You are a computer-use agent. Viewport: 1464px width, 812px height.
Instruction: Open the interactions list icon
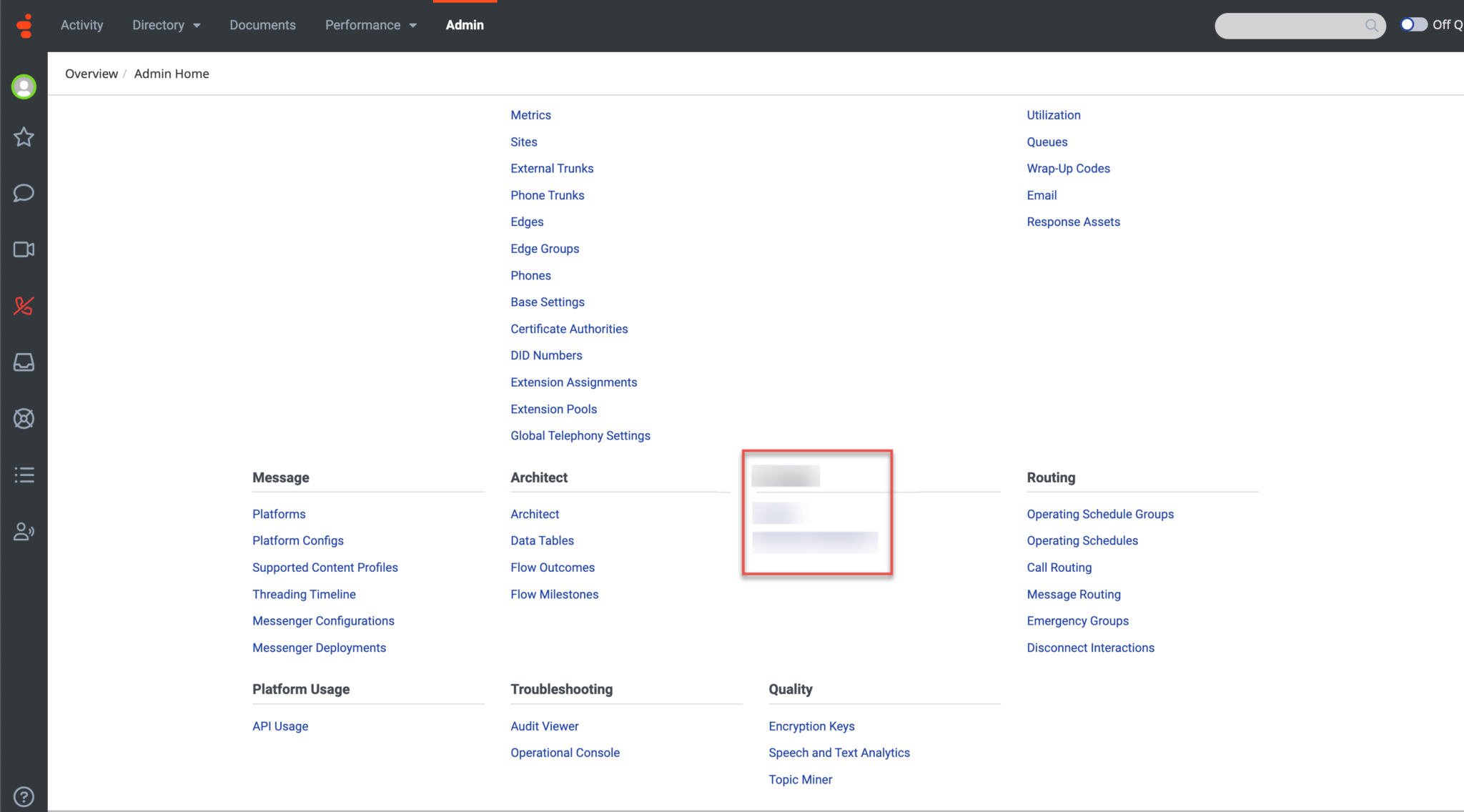(24, 475)
